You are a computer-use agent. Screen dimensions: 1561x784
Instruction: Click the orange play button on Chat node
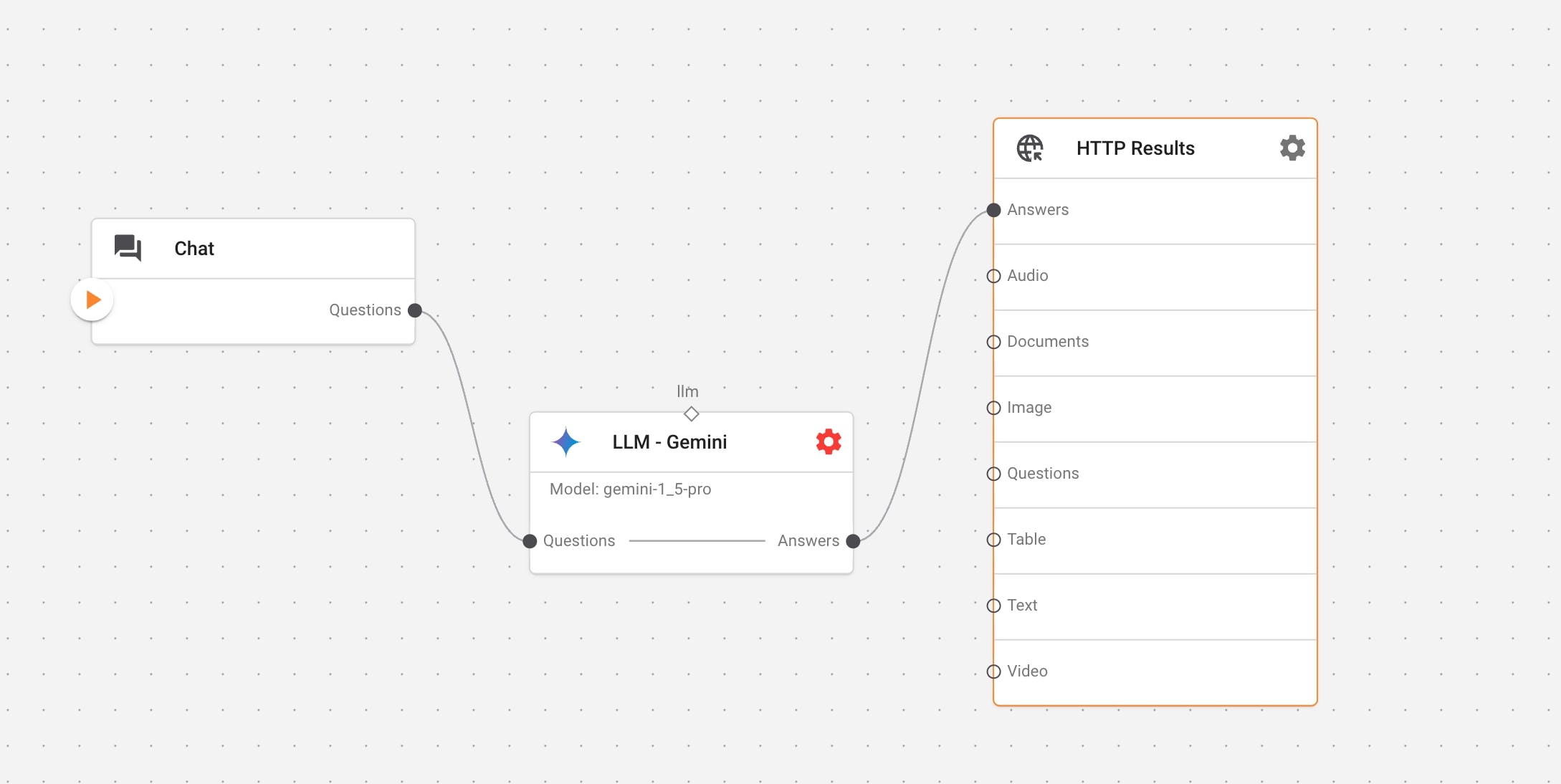[92, 300]
